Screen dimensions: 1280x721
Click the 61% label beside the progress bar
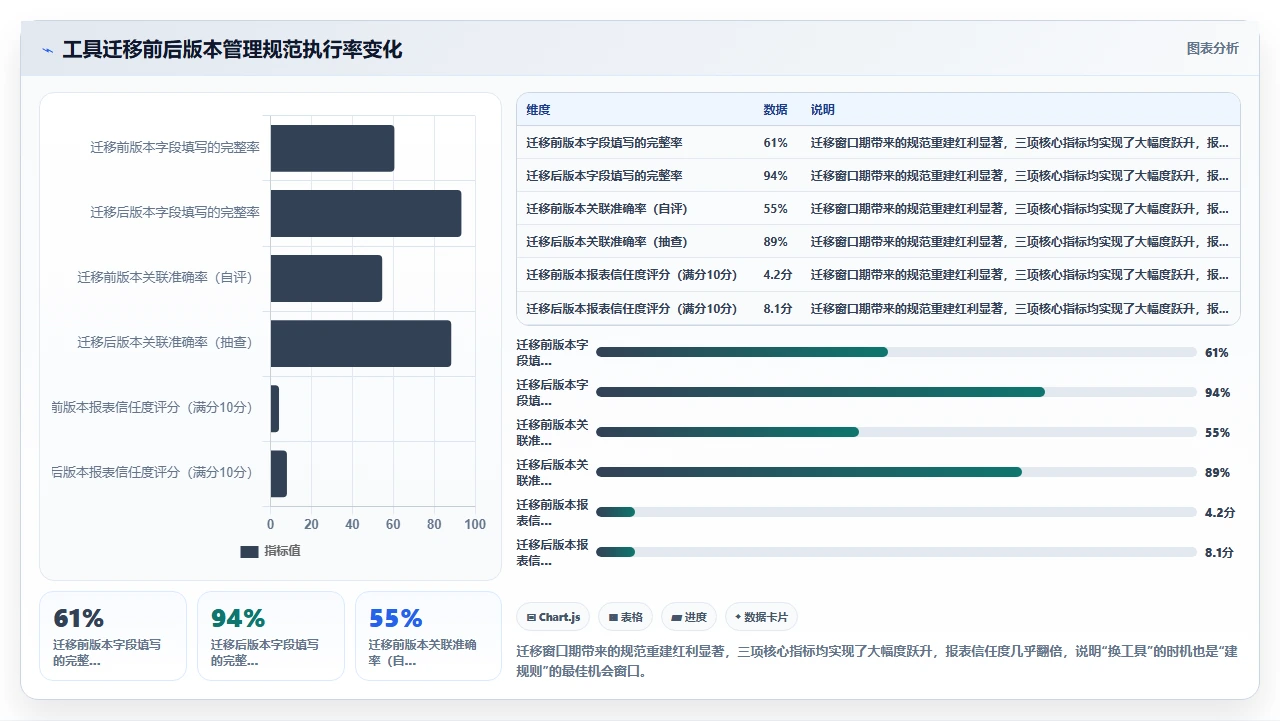[x=1217, y=353]
